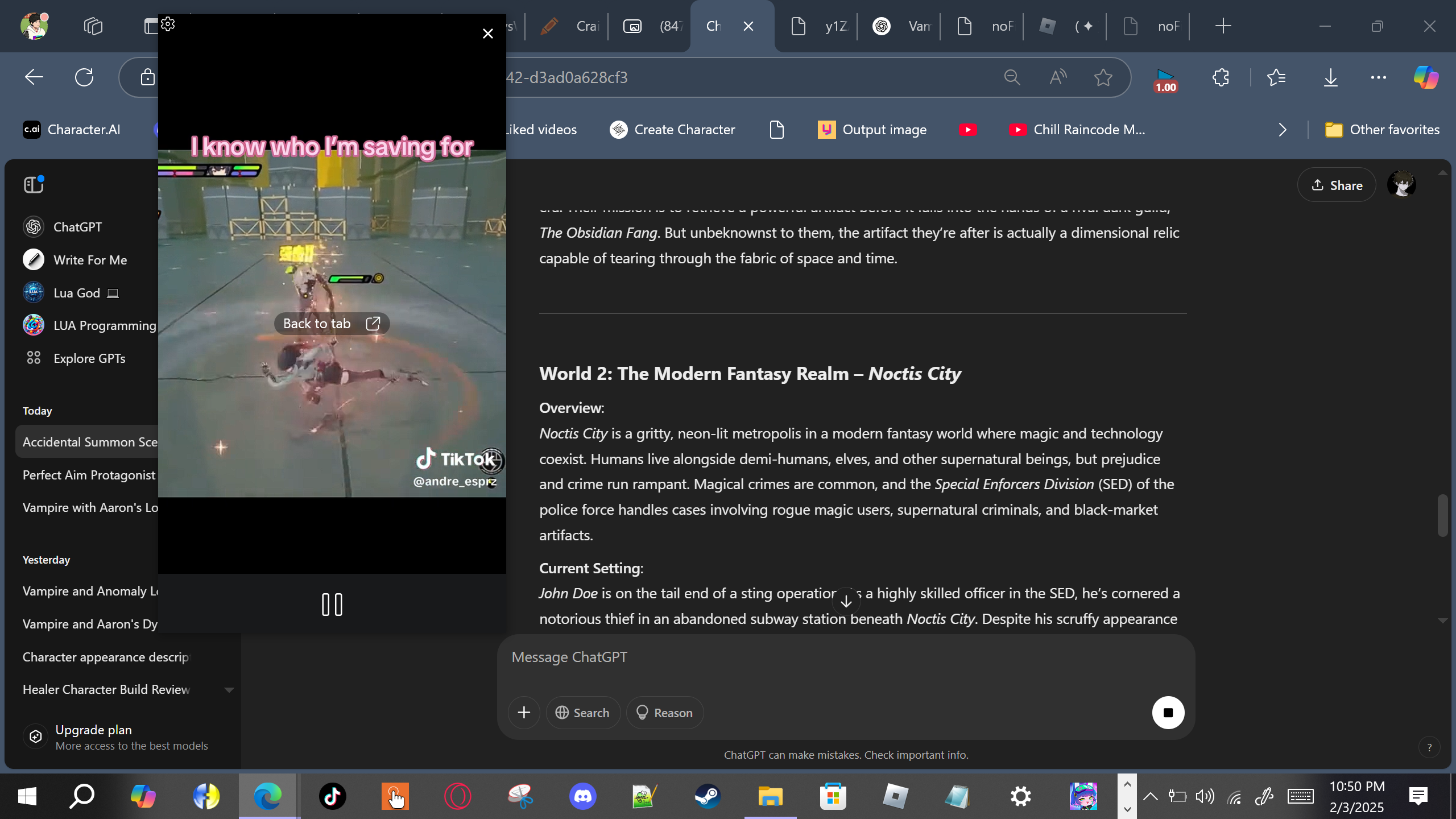Image resolution: width=1456 pixels, height=819 pixels.
Task: Toggle the Reason option in composer
Action: click(665, 713)
